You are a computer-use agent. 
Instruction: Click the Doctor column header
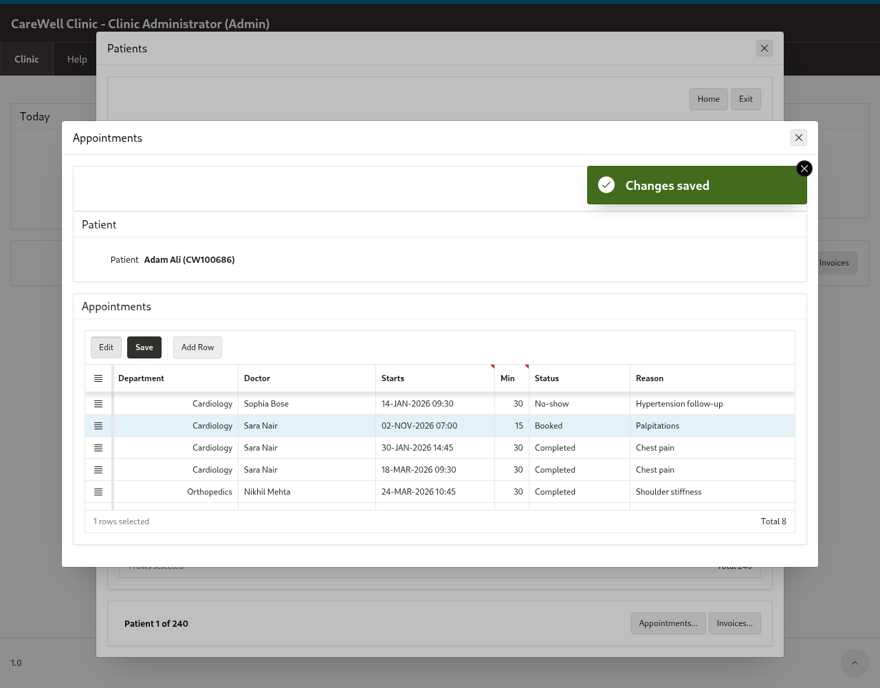[x=307, y=378]
